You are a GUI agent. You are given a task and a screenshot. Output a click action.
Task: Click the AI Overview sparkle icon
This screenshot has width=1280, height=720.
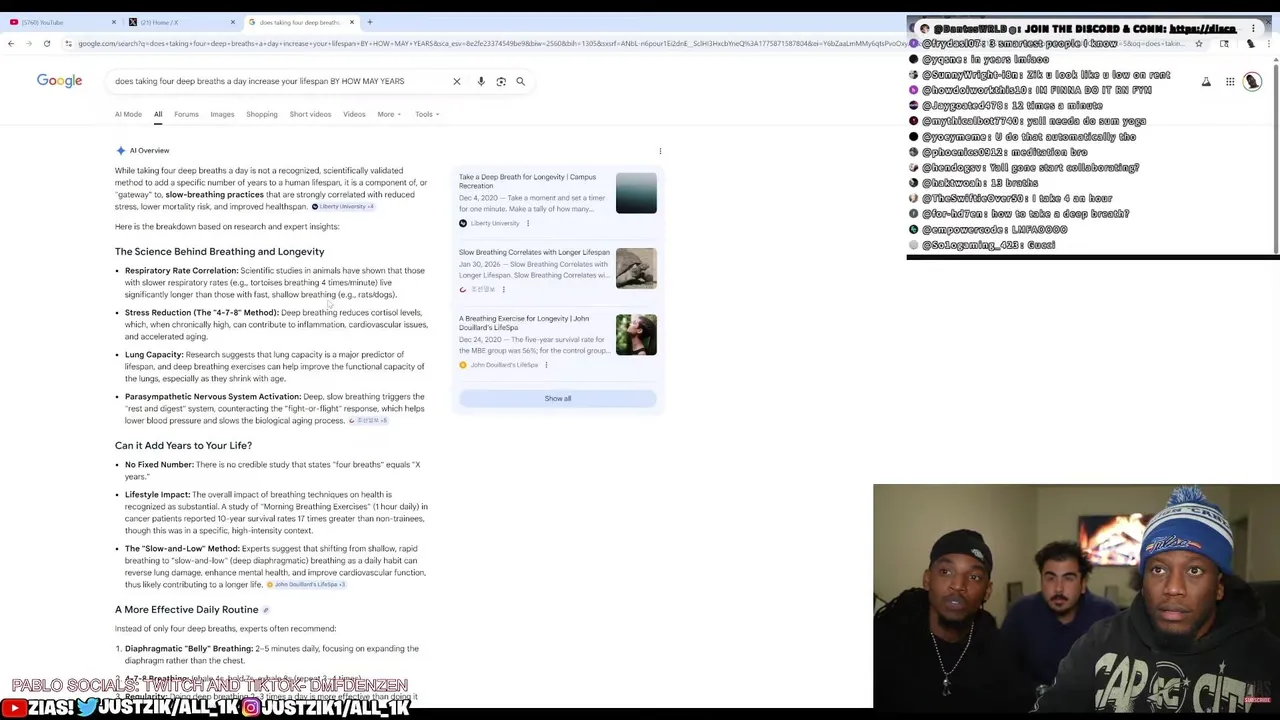click(x=121, y=150)
